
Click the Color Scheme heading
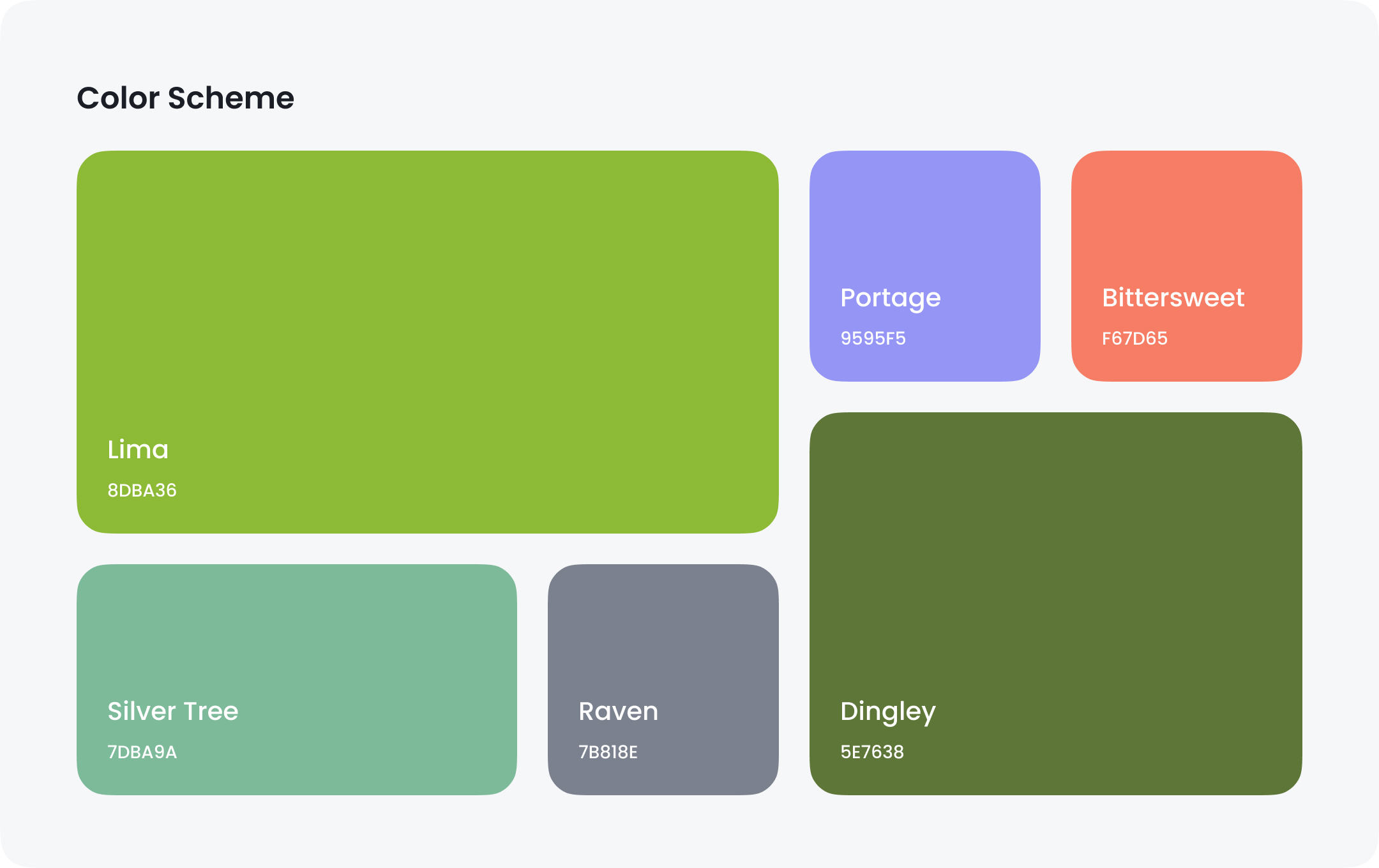[x=185, y=98]
